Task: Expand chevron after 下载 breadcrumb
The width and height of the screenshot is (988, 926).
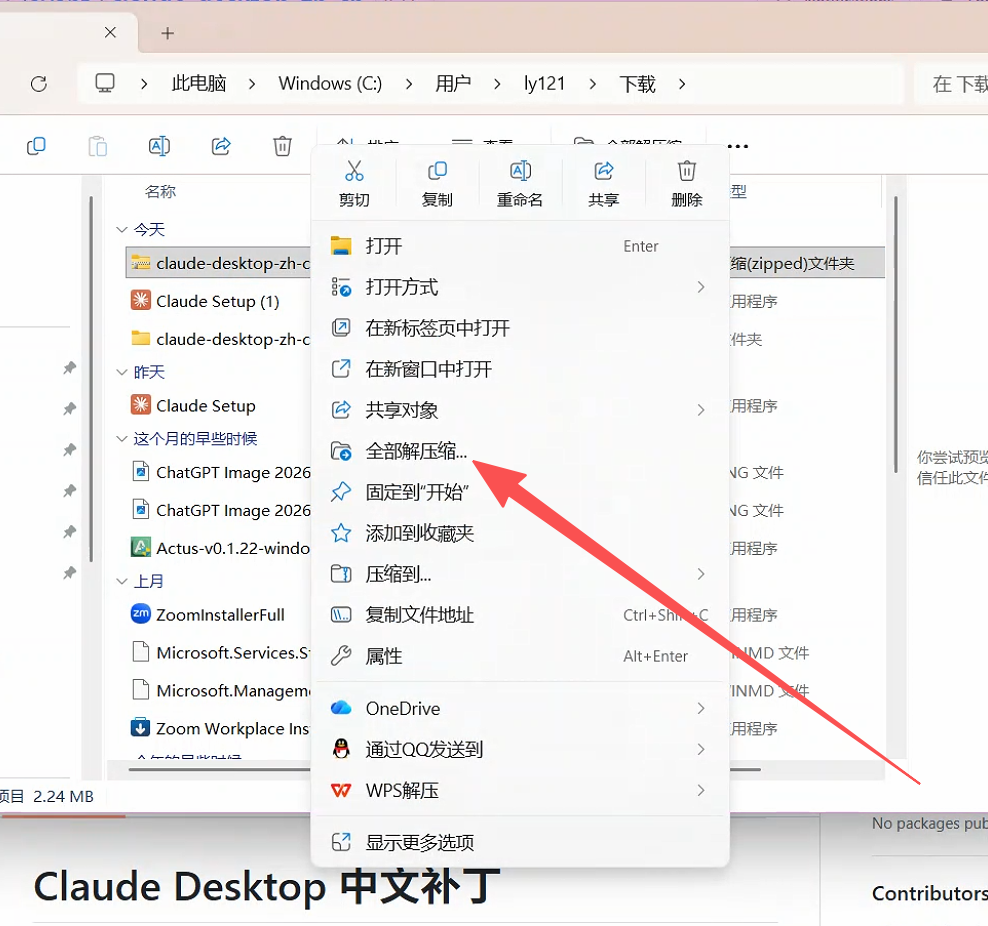Action: (682, 84)
